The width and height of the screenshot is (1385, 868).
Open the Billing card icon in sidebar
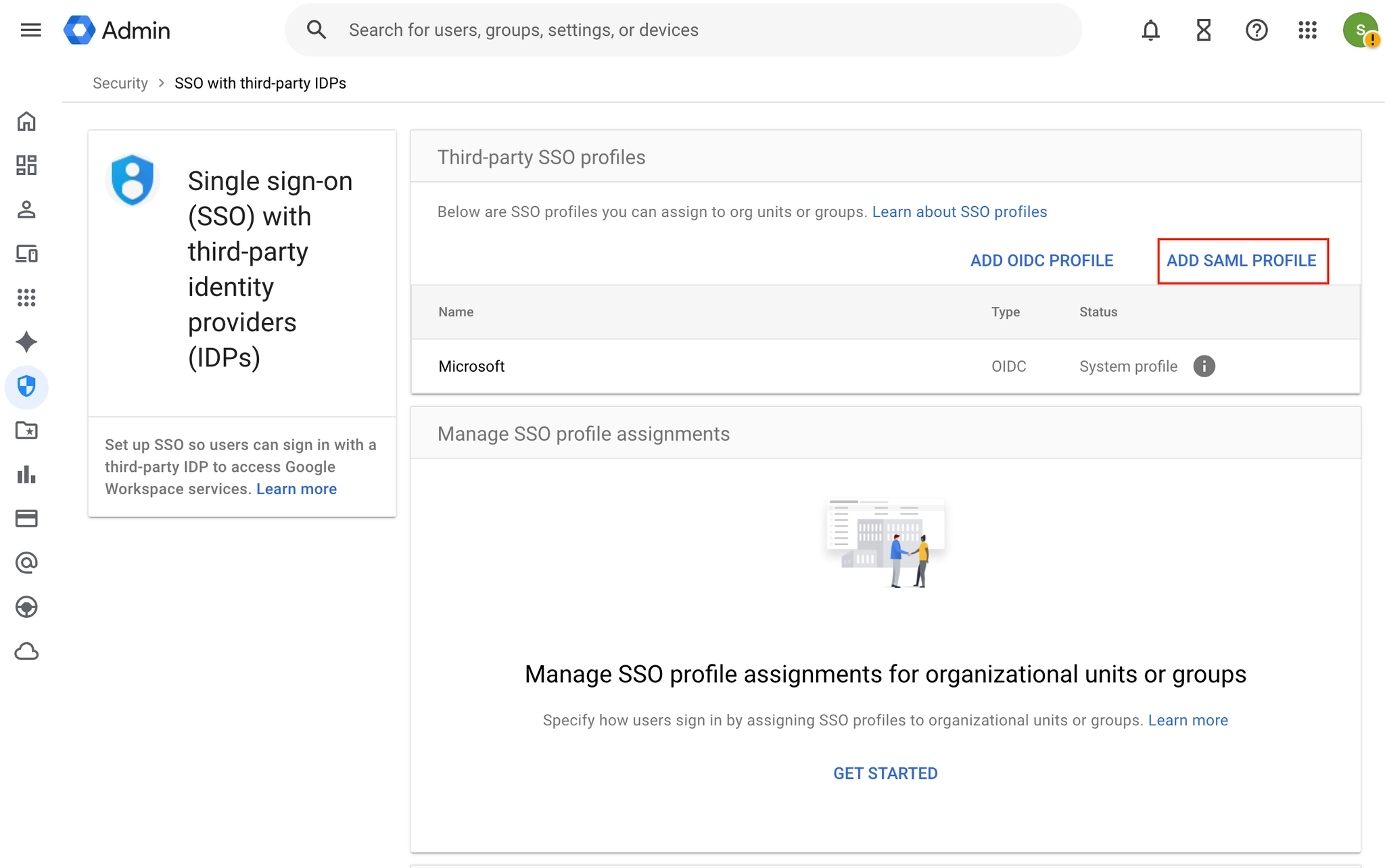point(26,519)
